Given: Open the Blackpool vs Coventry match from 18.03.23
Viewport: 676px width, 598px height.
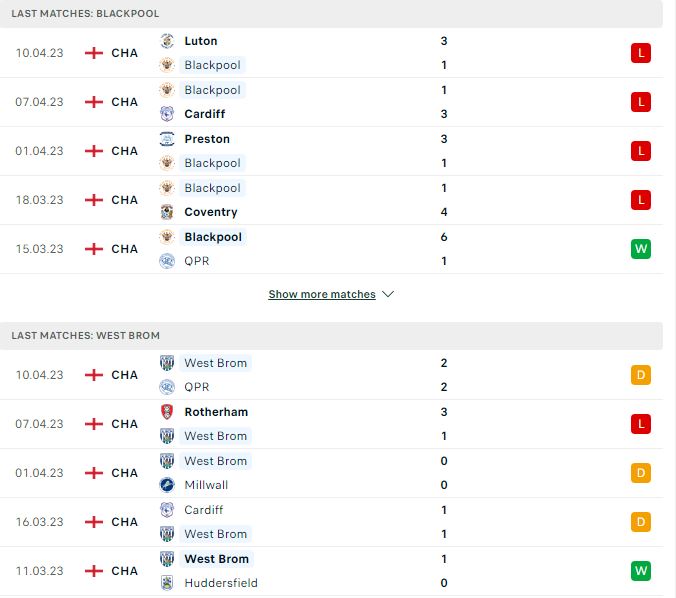Looking at the screenshot, I should tap(331, 200).
